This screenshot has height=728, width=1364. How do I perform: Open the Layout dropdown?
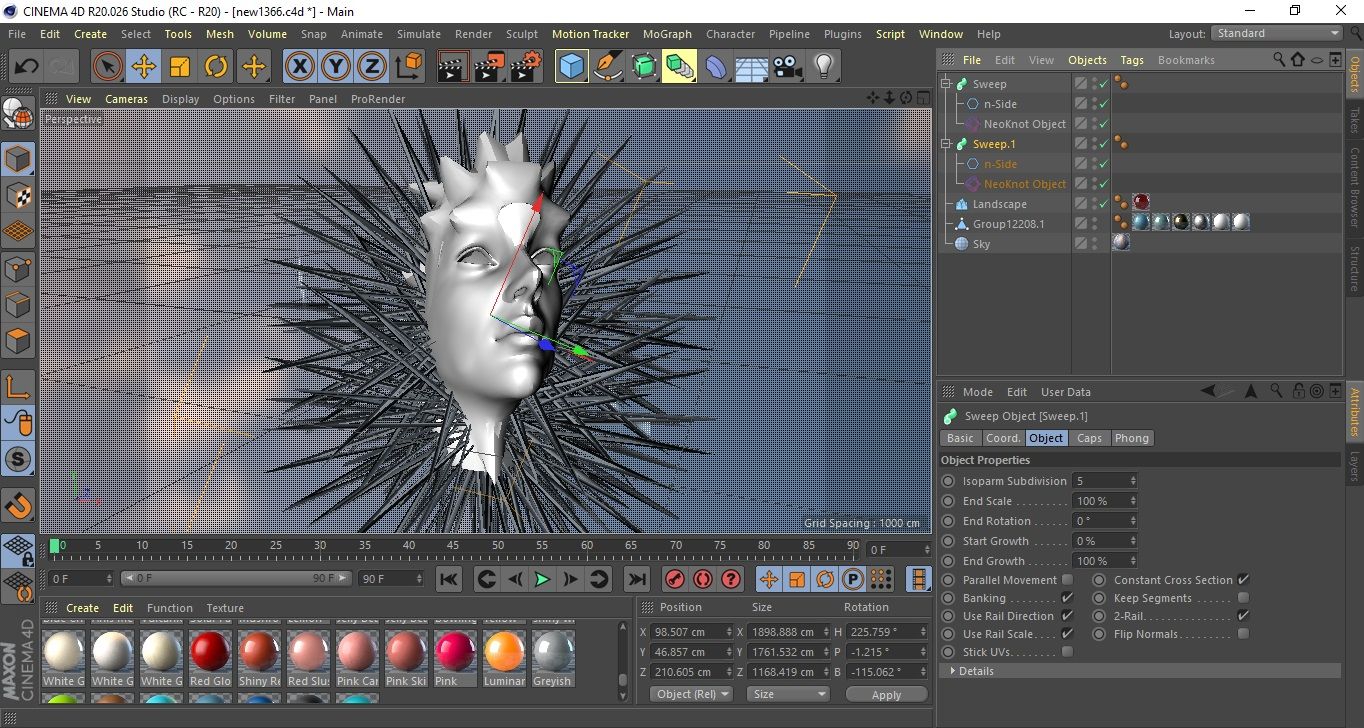coord(1277,33)
